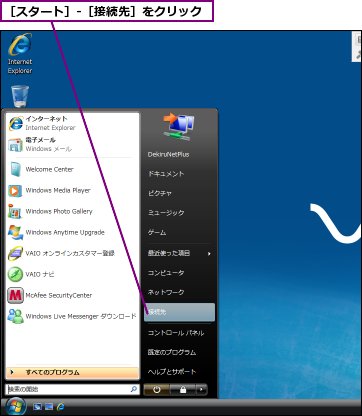Open Windows Photo Gallery
The width and height of the screenshot is (362, 416).
[x=72, y=211]
